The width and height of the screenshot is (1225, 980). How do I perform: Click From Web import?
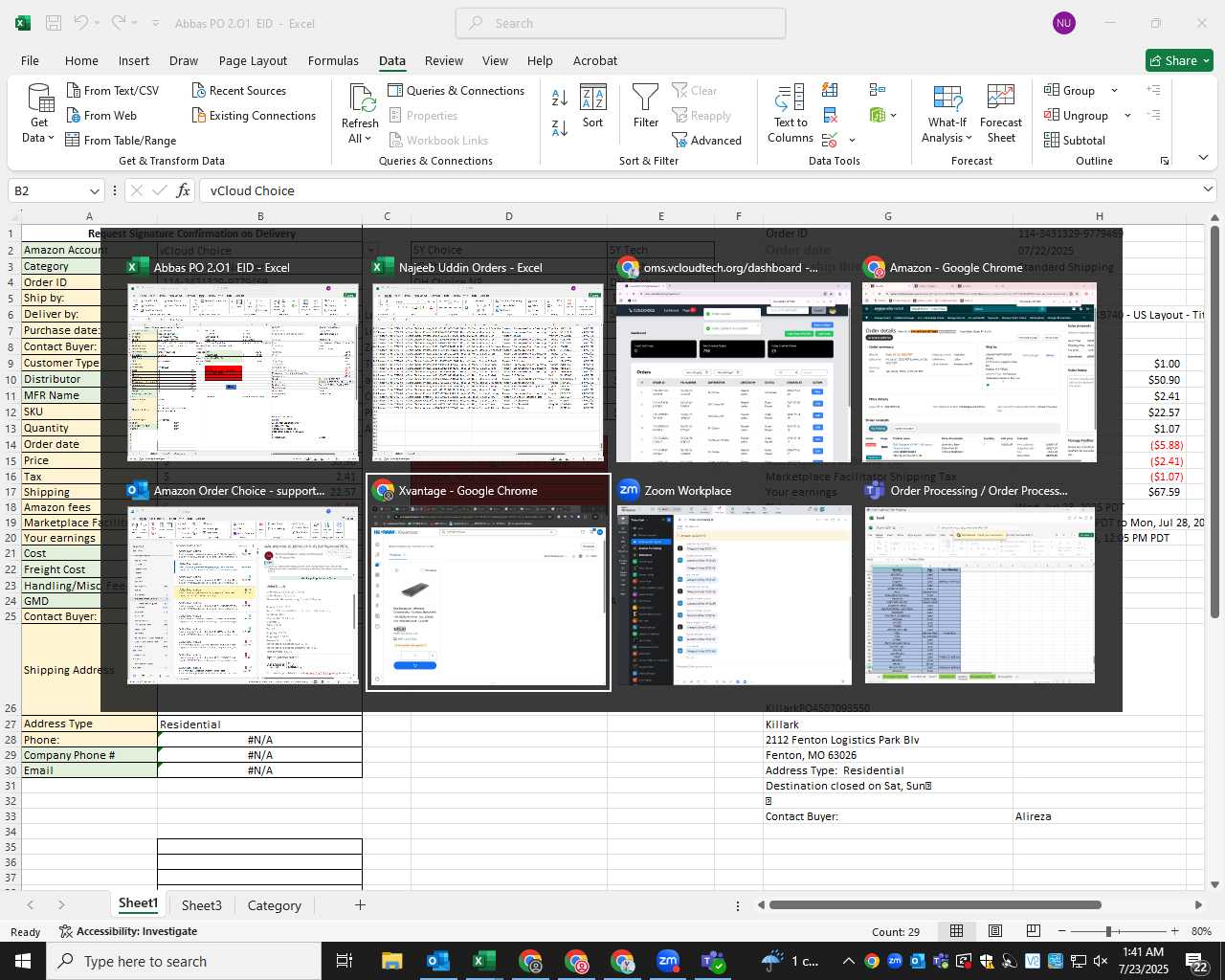[x=101, y=115]
